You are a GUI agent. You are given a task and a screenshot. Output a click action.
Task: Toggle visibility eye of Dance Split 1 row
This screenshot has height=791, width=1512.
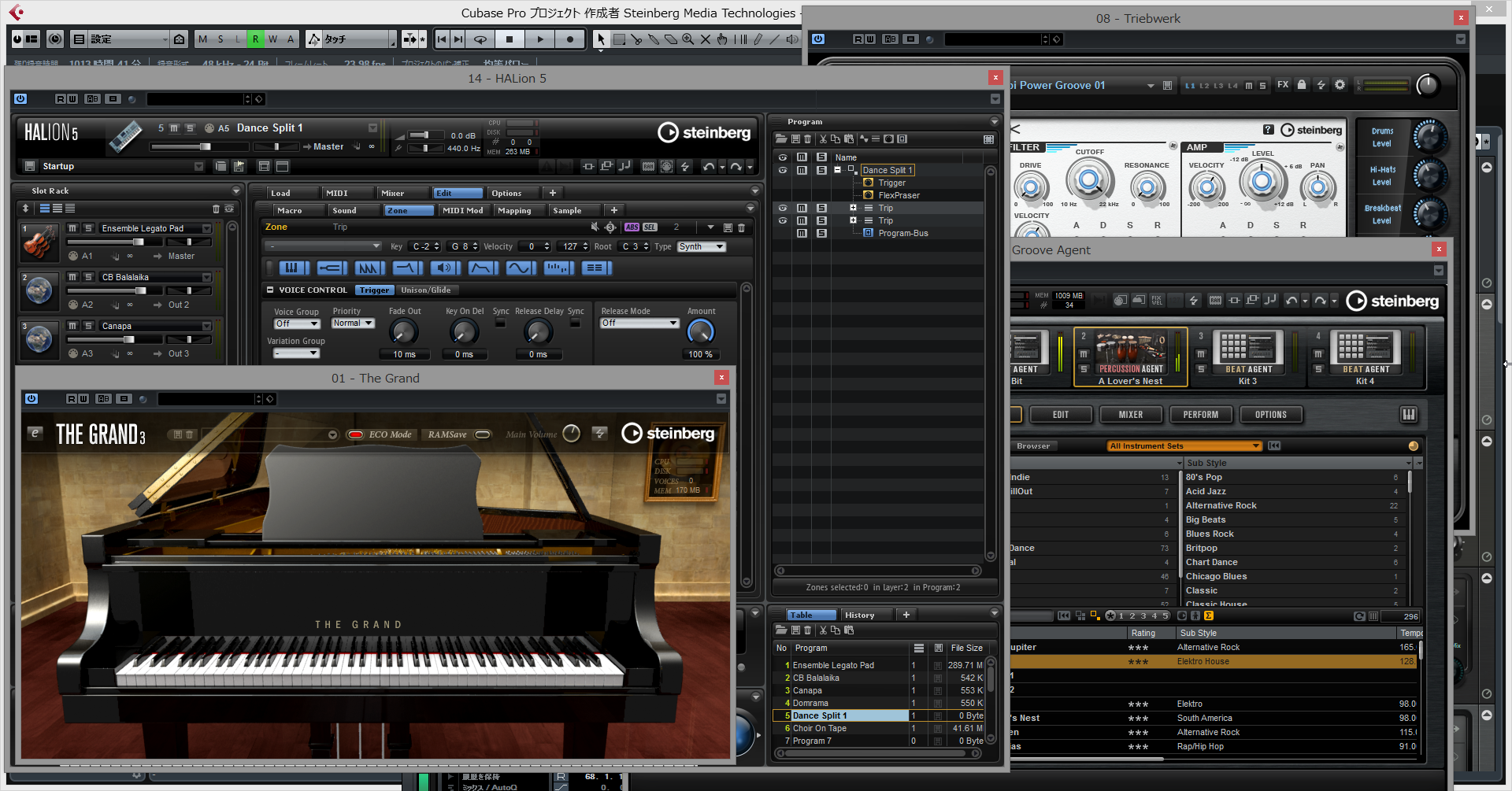[x=782, y=170]
